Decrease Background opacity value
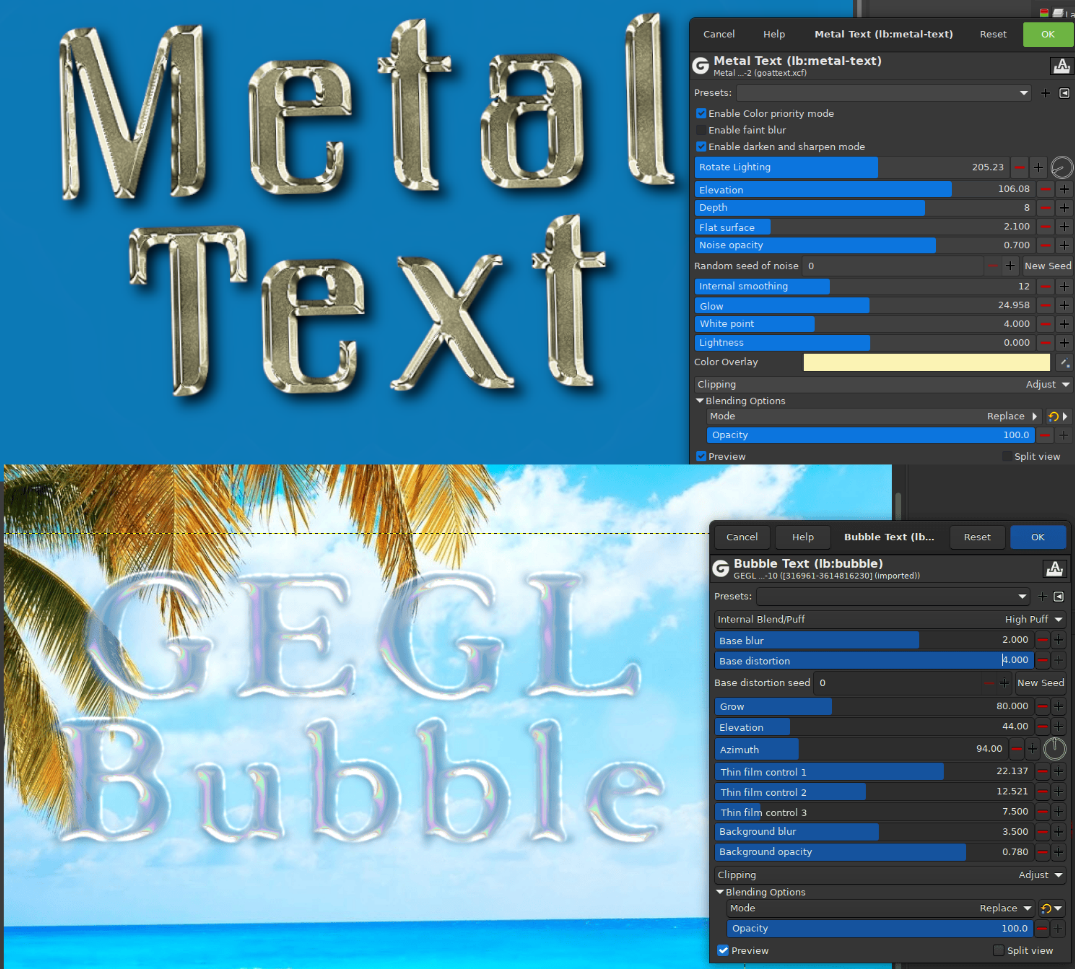This screenshot has height=969, width=1075. click(x=1042, y=852)
